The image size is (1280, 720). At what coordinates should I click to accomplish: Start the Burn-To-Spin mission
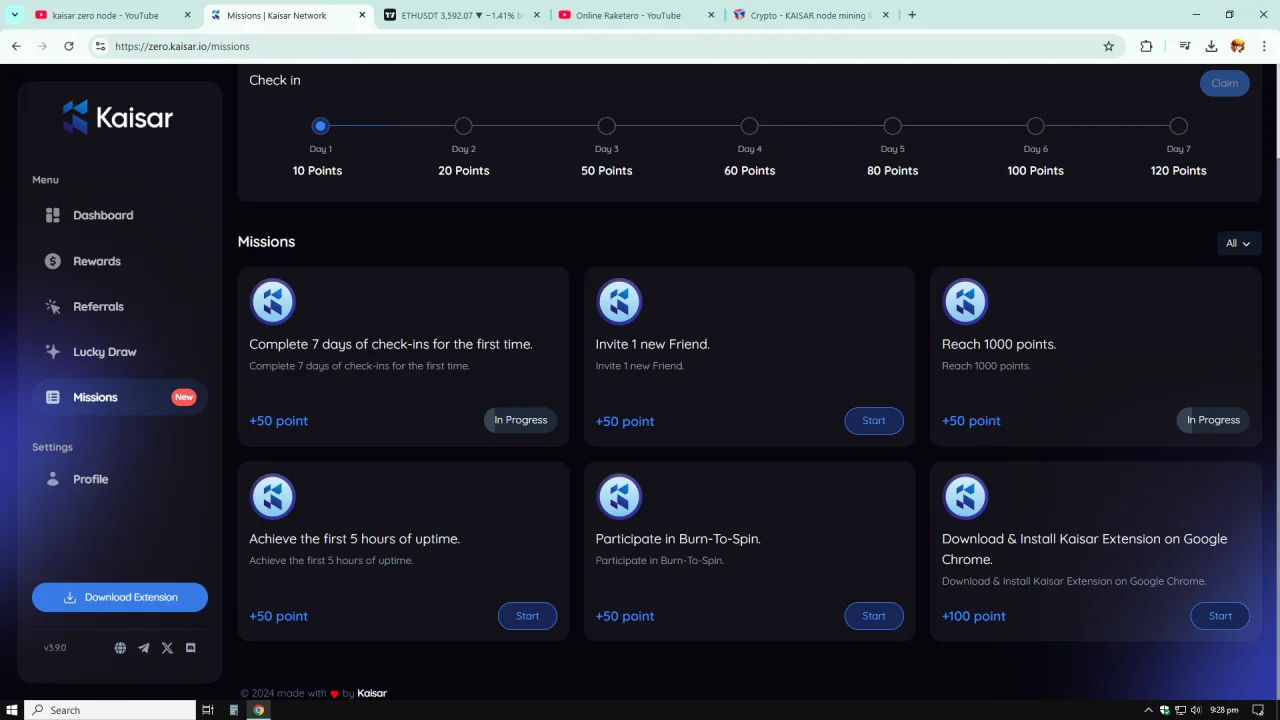874,616
